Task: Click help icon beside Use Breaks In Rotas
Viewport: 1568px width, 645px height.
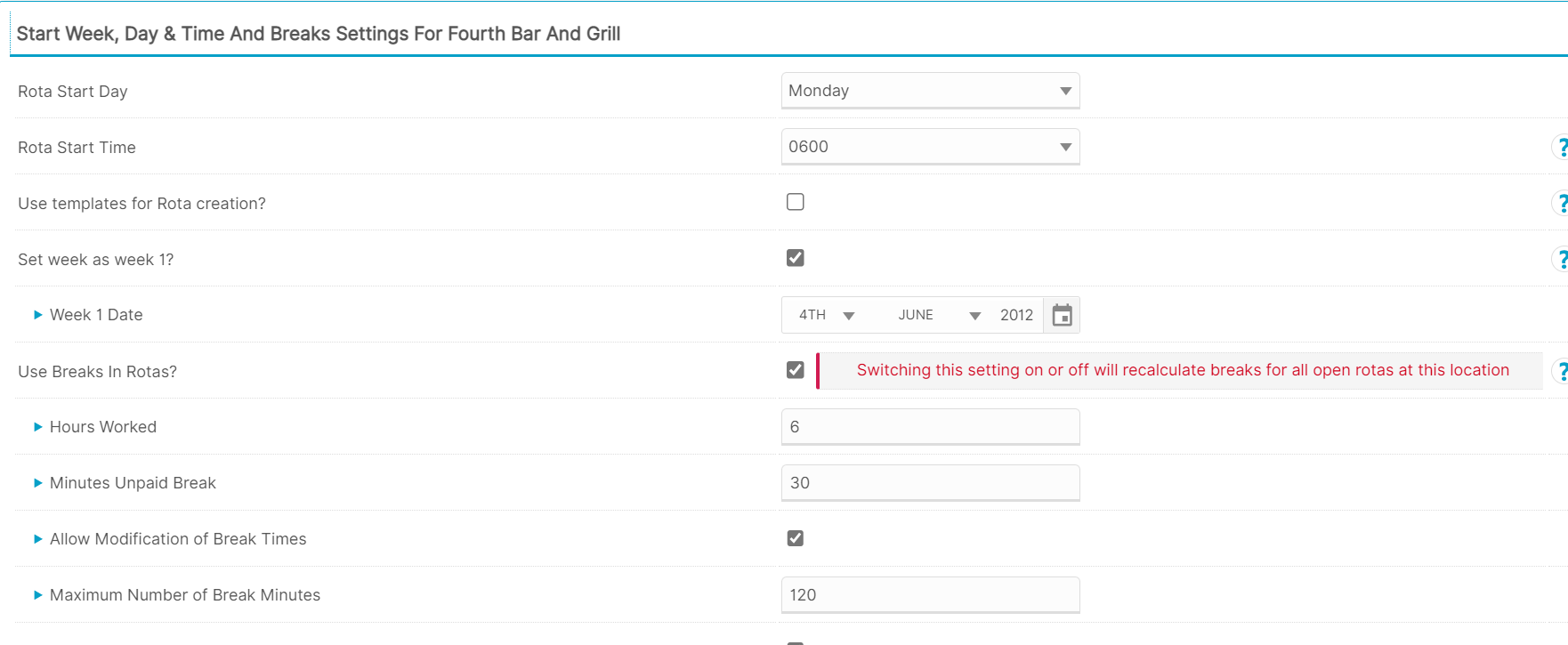Action: tap(1560, 372)
